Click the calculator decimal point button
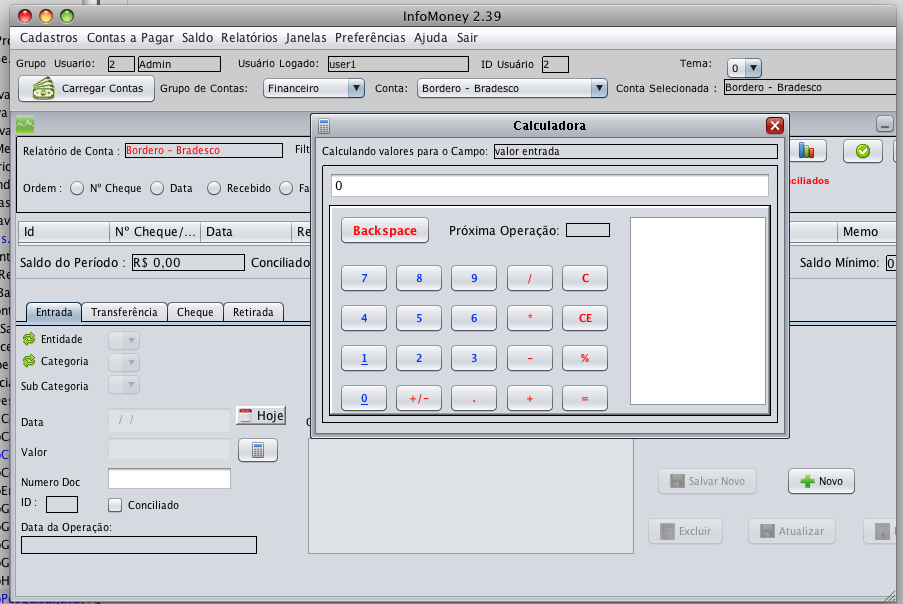The image size is (903, 604). tap(474, 398)
